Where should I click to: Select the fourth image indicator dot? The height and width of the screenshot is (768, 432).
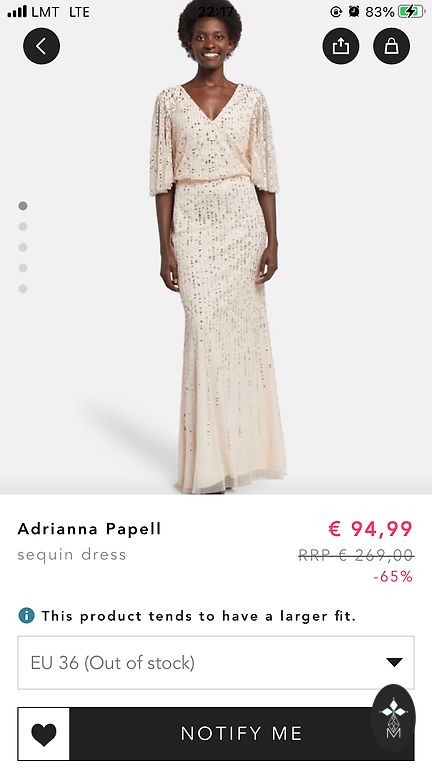click(x=23, y=268)
